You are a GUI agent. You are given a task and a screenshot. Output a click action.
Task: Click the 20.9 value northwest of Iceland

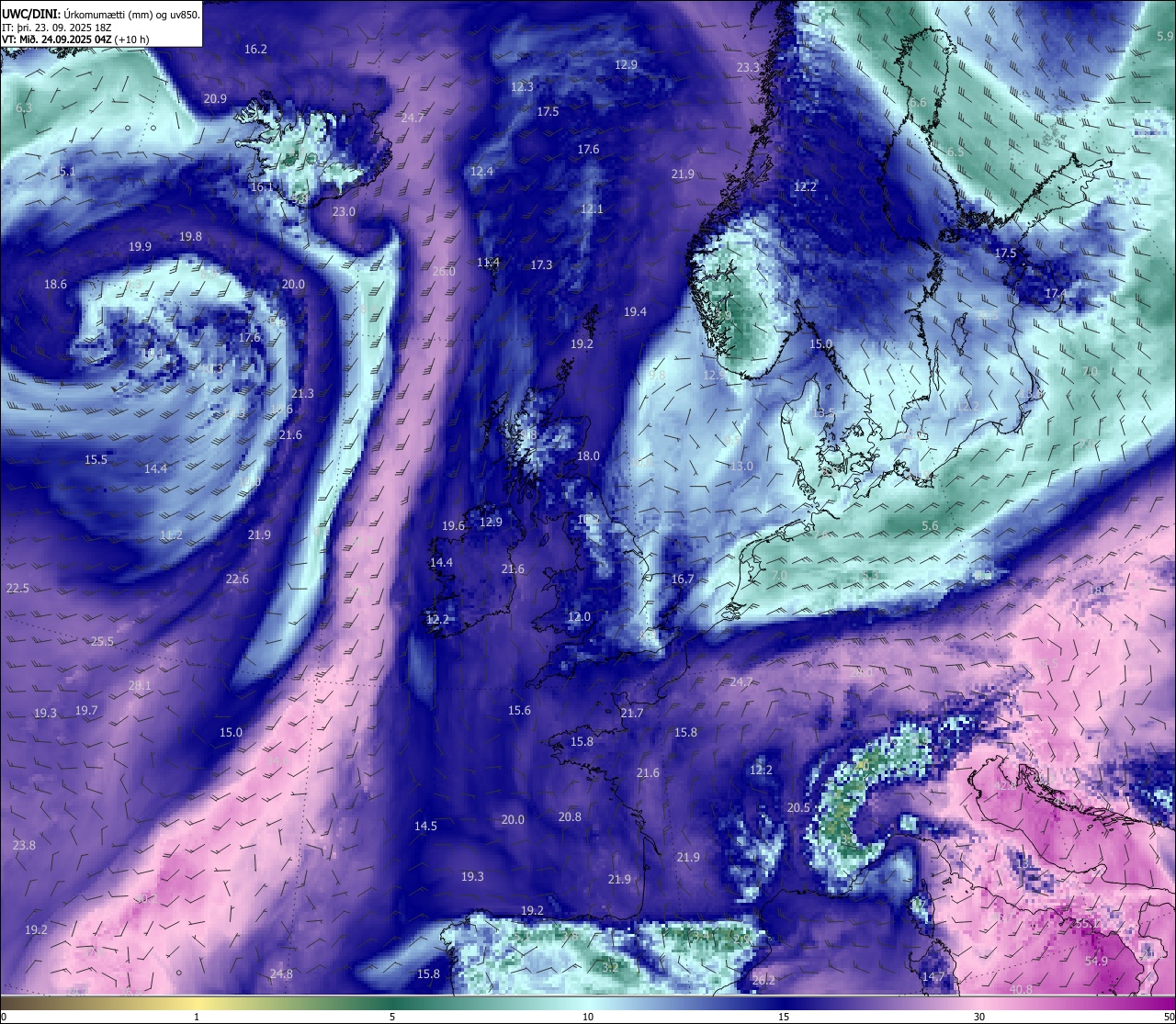(215, 98)
